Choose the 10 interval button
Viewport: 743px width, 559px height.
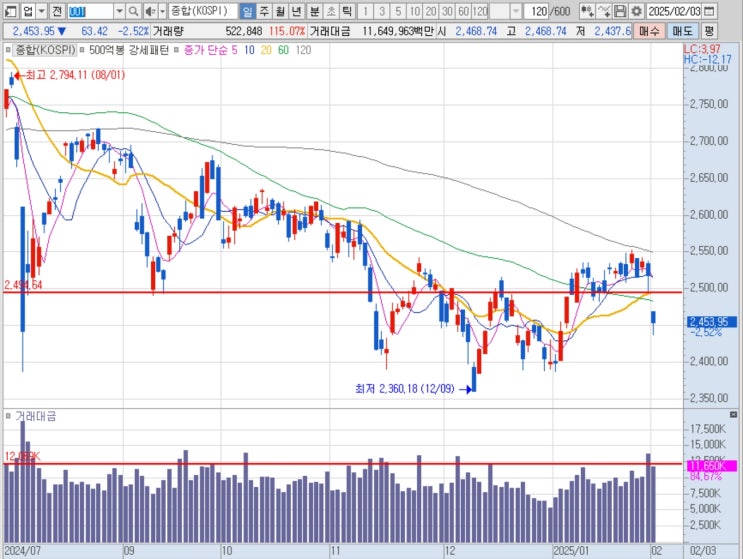click(x=415, y=10)
